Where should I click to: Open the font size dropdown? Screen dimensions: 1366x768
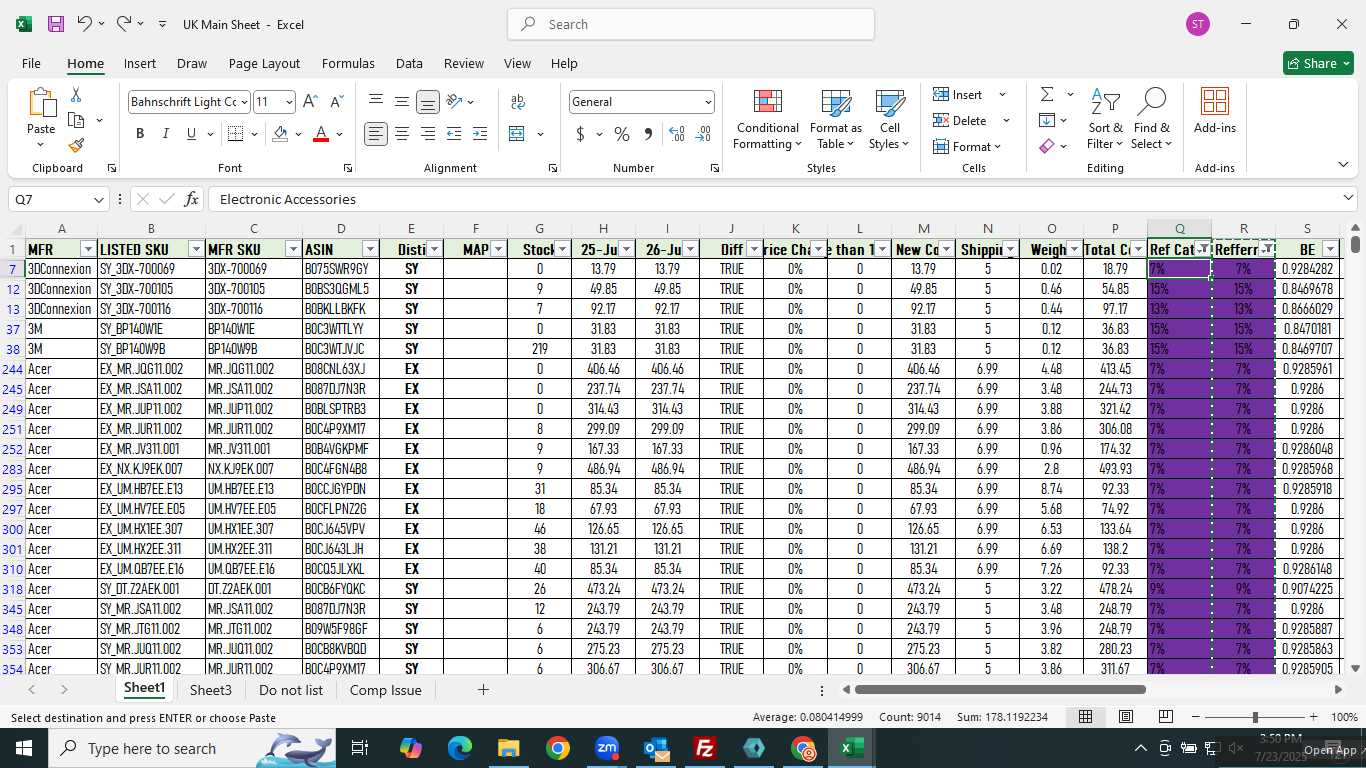289,101
